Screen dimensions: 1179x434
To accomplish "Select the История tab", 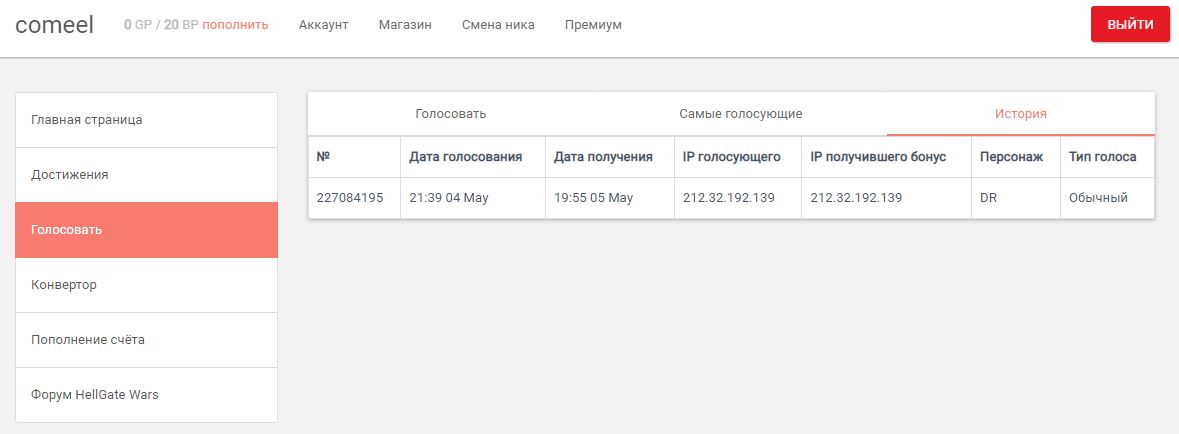I will [x=1021, y=114].
